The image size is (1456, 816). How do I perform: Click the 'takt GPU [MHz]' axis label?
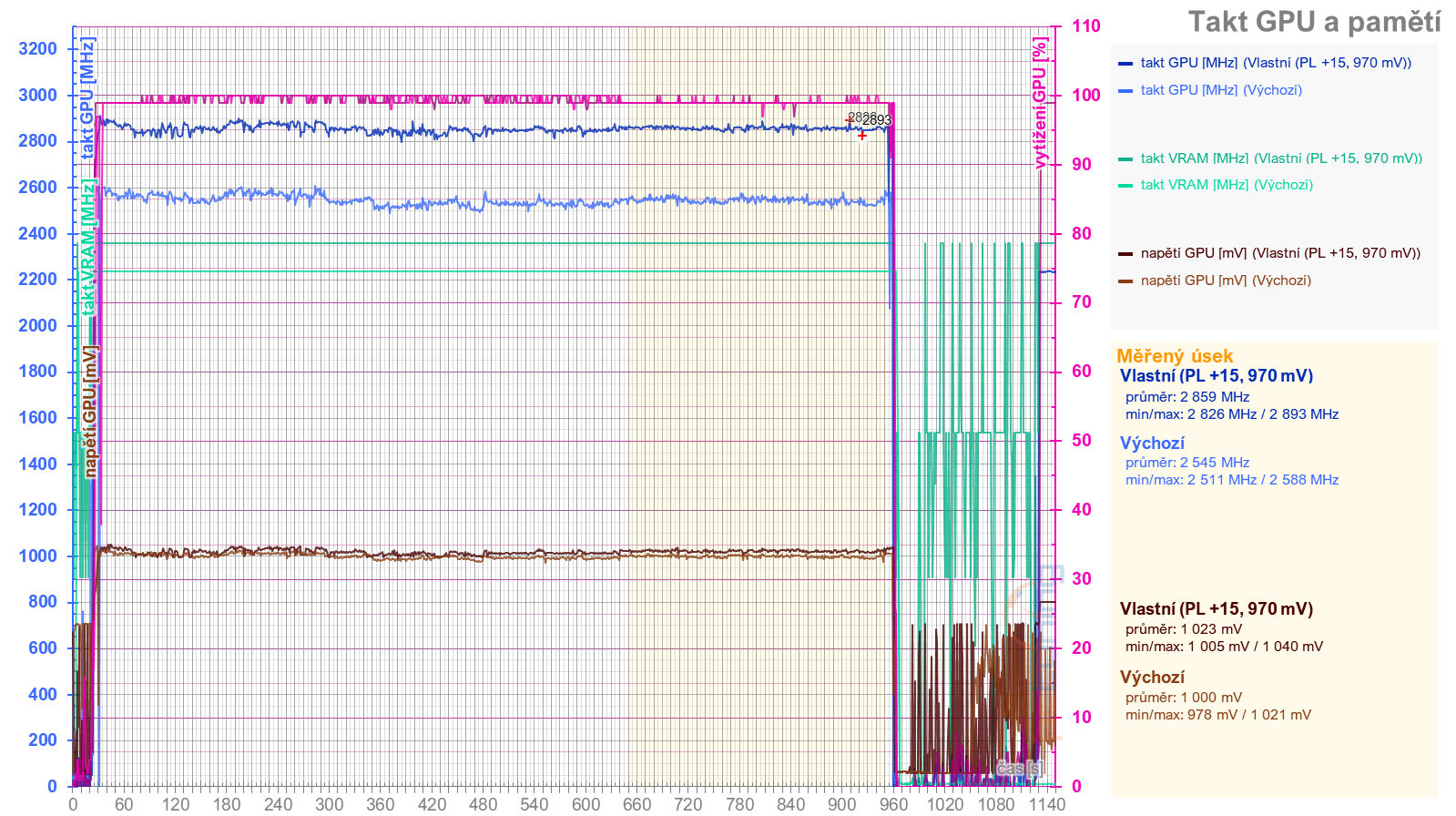pyautogui.click(x=87, y=98)
